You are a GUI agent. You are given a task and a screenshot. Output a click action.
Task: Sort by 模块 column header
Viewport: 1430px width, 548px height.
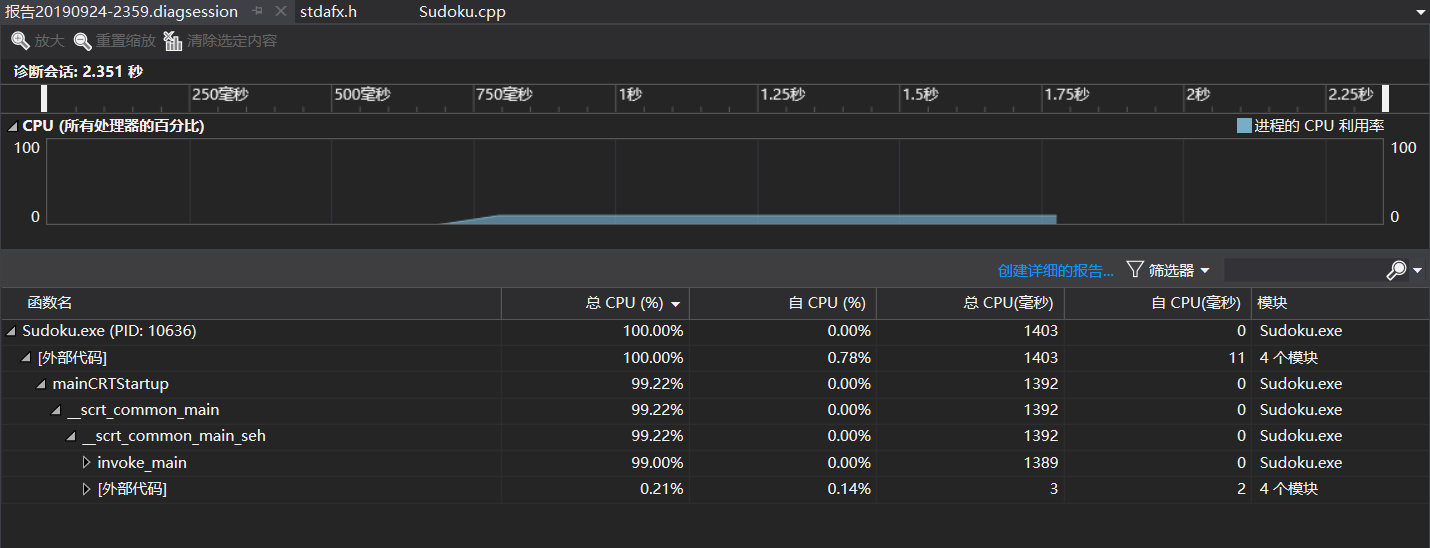[1340, 303]
